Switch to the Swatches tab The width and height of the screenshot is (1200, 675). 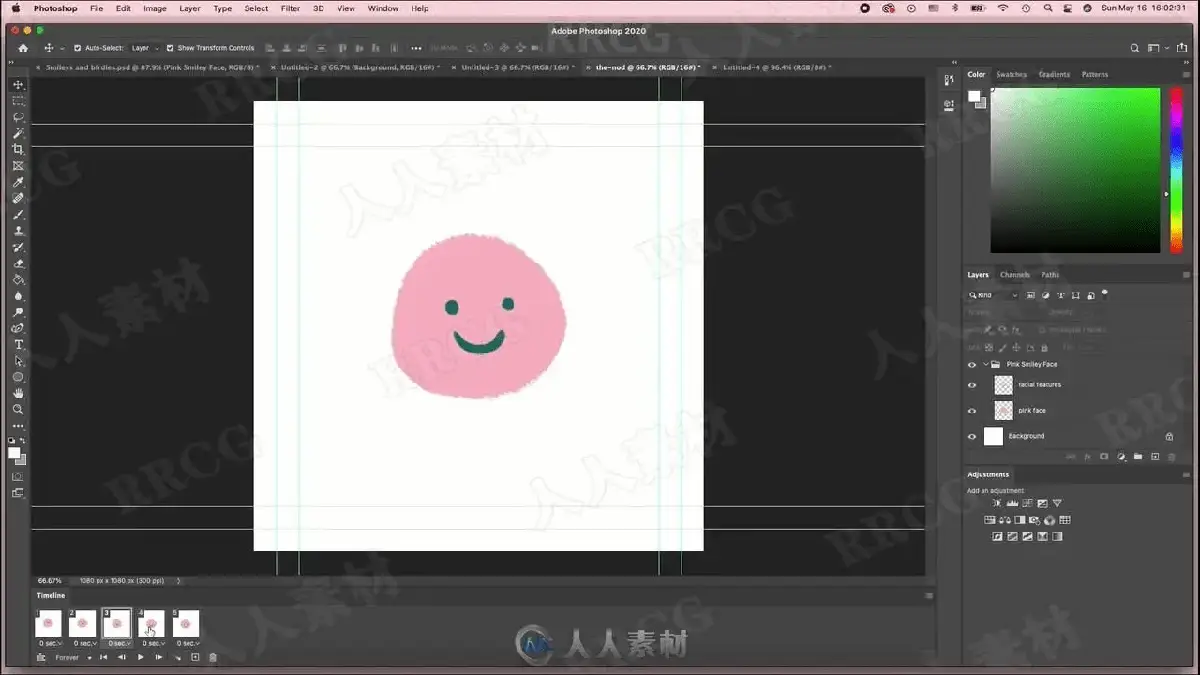[x=1011, y=74]
